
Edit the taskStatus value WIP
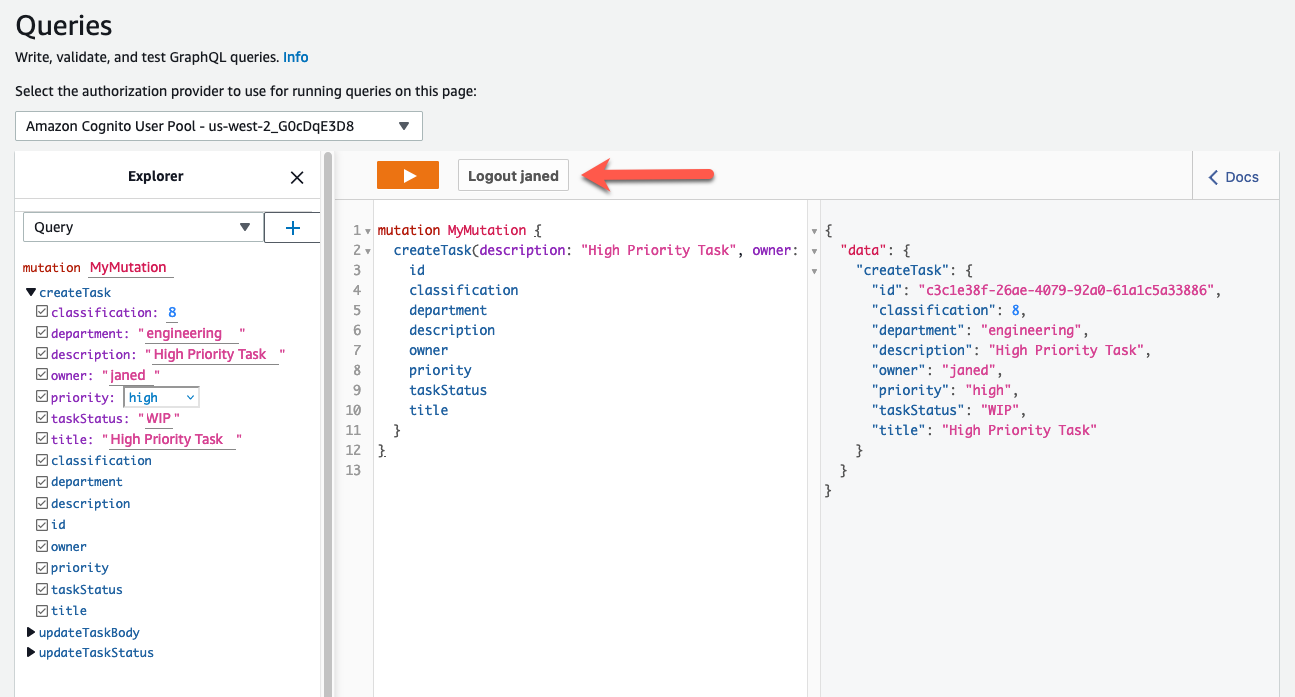pyautogui.click(x=158, y=418)
